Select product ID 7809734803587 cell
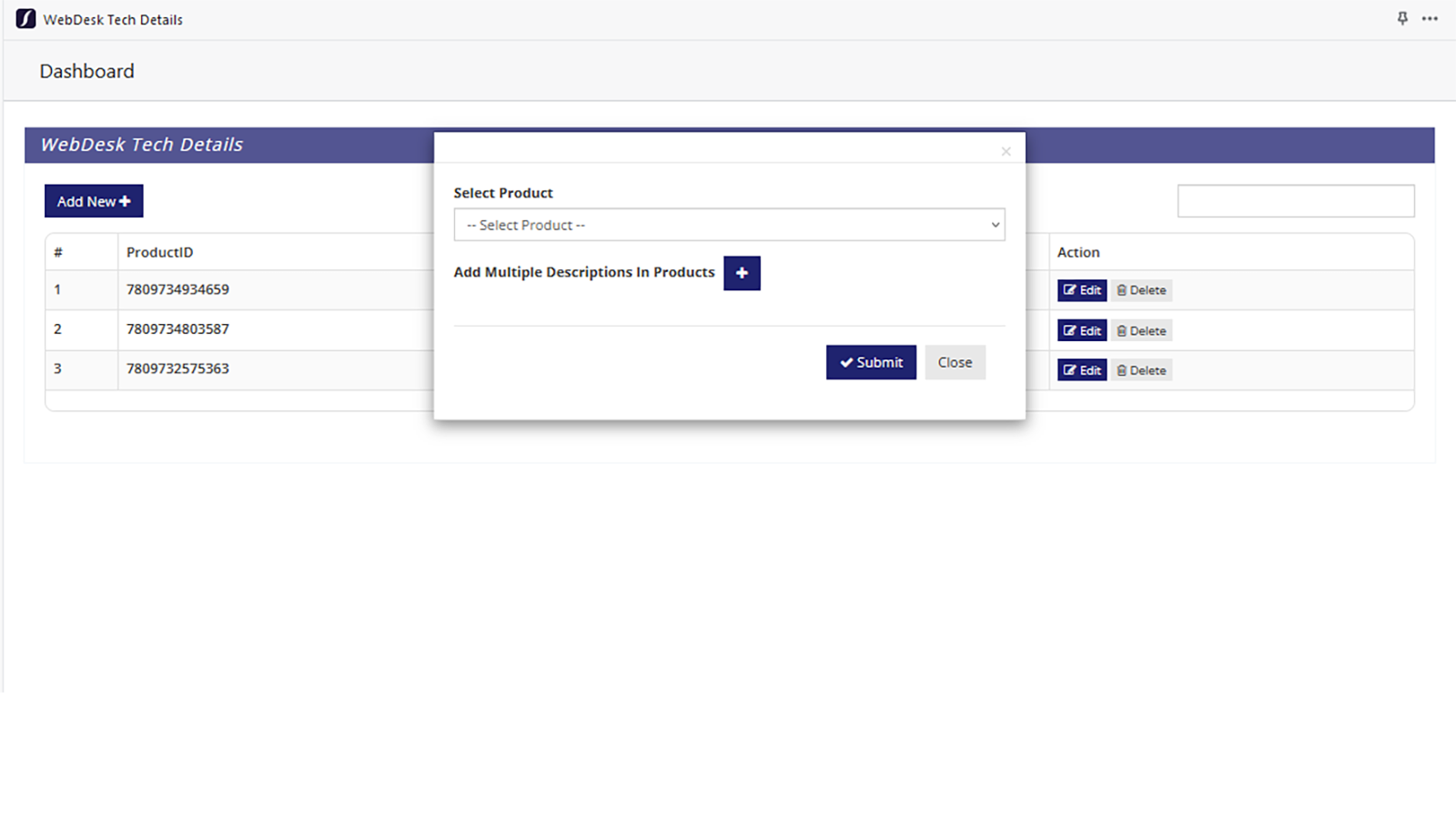The height and width of the screenshot is (819, 1456). pyautogui.click(x=177, y=329)
